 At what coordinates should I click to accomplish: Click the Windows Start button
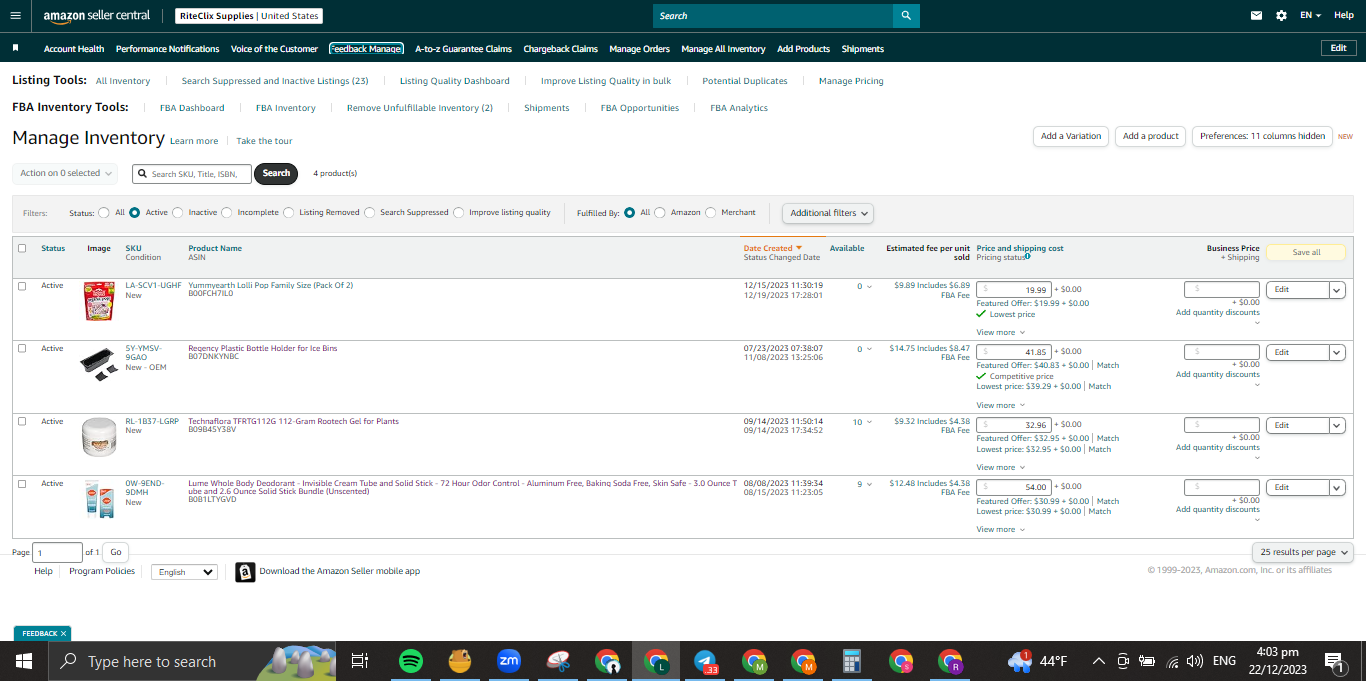(x=24, y=661)
